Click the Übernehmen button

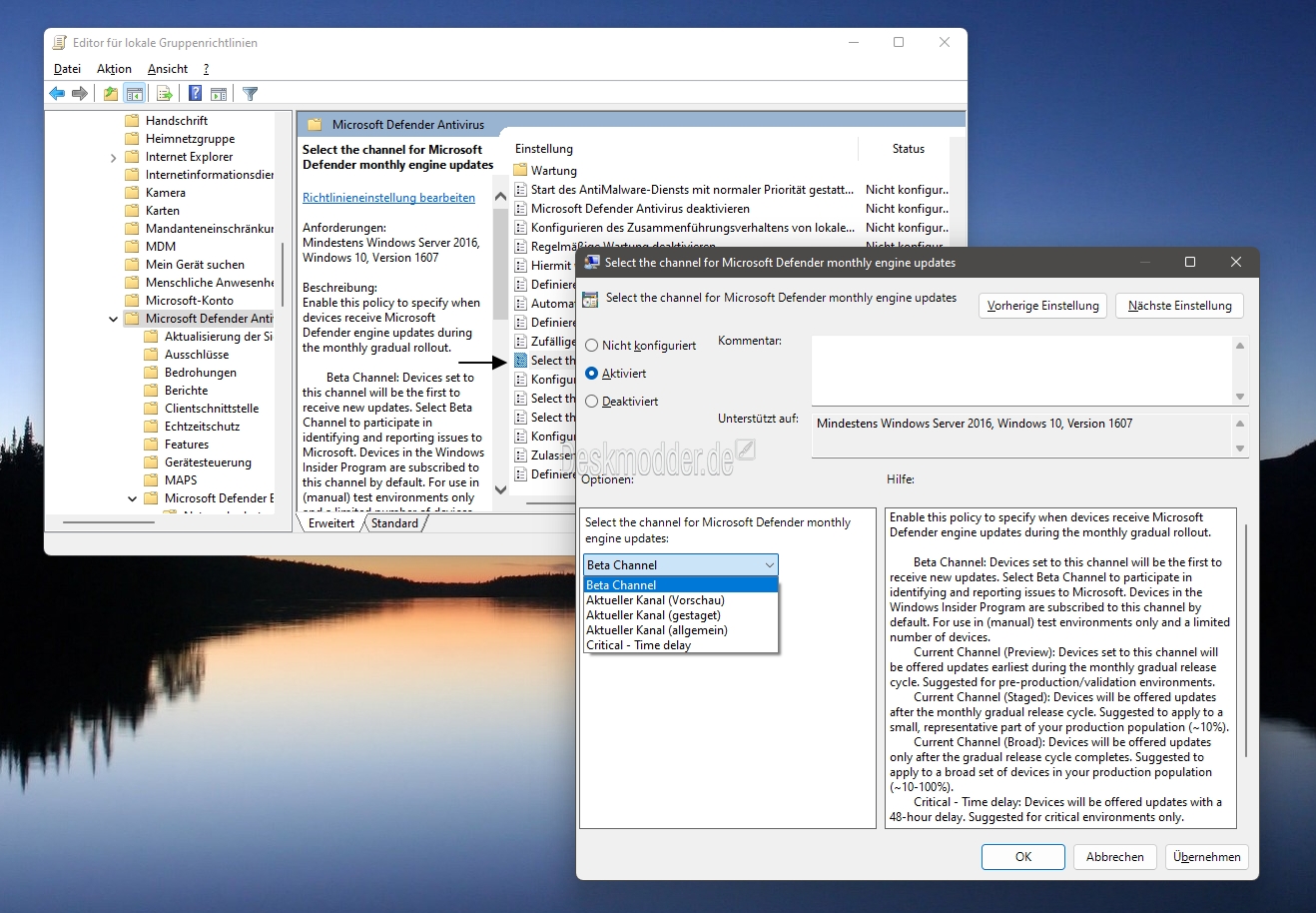pyautogui.click(x=1207, y=857)
